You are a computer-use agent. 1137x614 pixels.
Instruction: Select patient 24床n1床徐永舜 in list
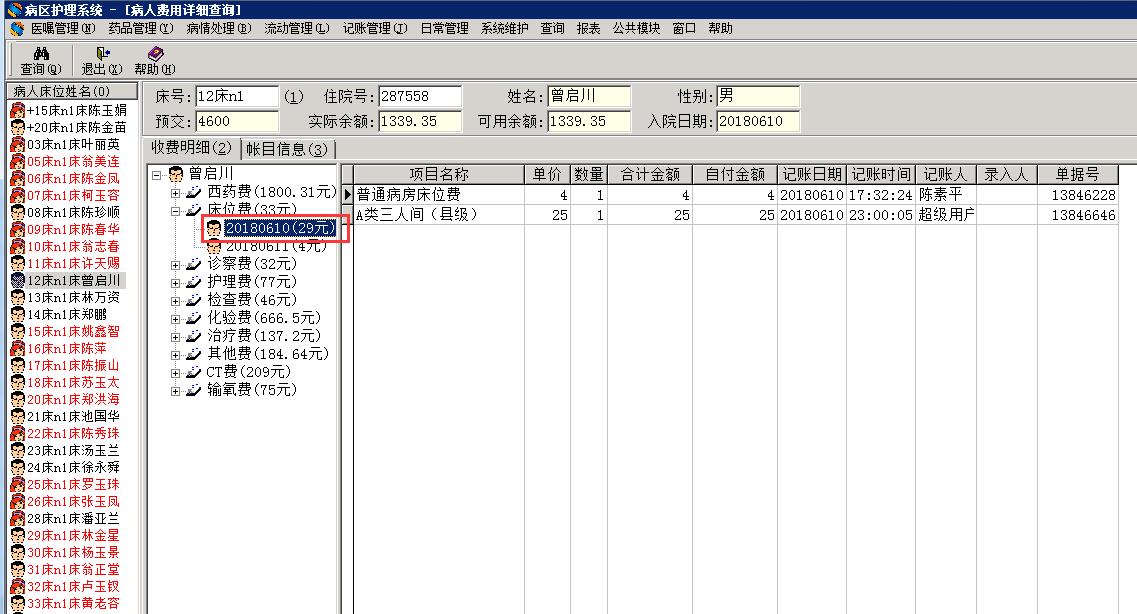[x=73, y=468]
